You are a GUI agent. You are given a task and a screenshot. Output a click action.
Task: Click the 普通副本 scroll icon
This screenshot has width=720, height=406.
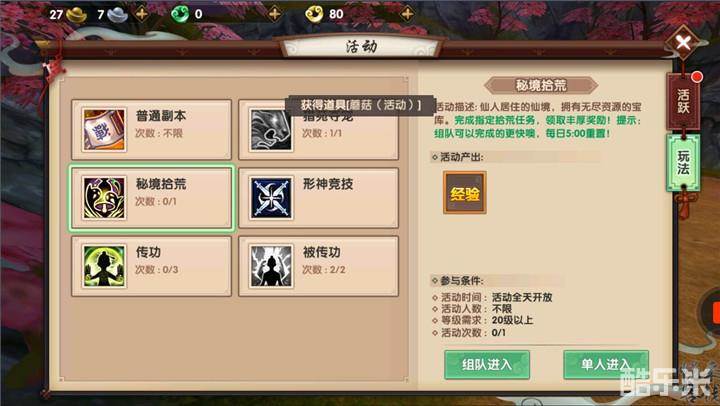click(x=104, y=130)
